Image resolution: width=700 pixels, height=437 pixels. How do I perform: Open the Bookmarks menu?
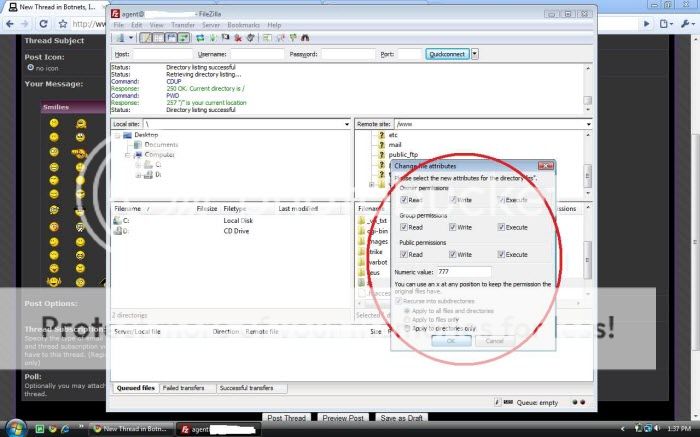click(x=244, y=24)
